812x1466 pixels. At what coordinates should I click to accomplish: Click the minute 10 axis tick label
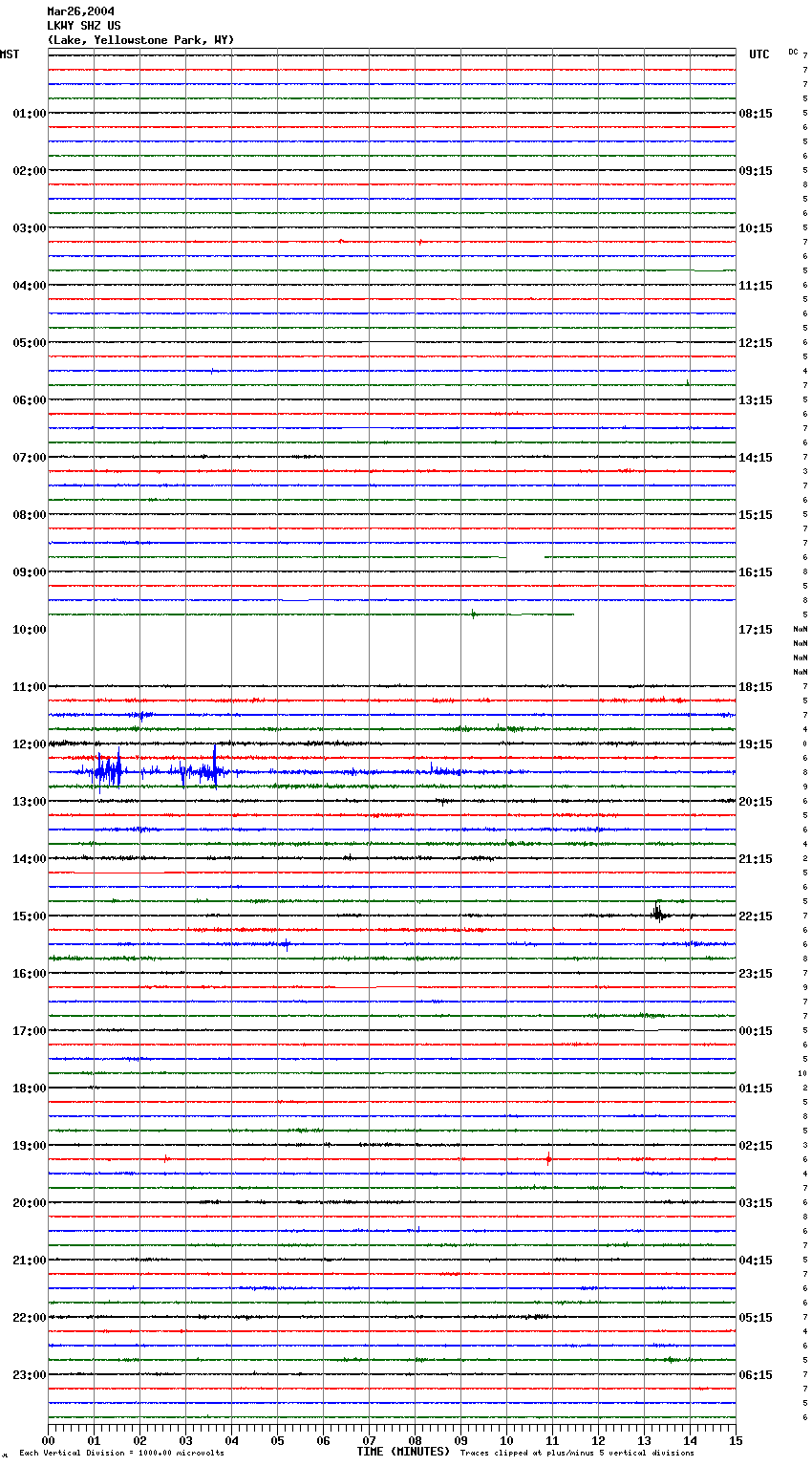coord(506,1440)
